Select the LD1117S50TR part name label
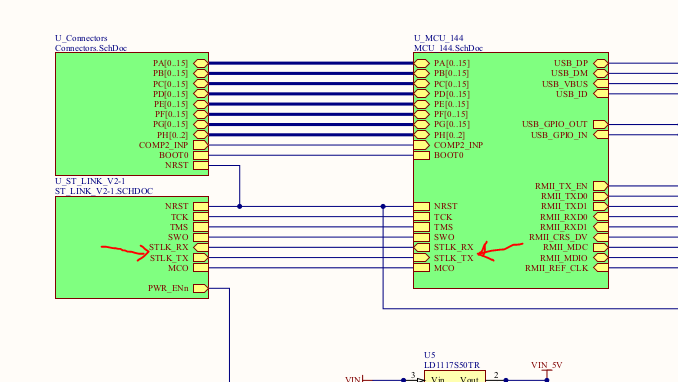The height and width of the screenshot is (382, 678). (x=452, y=365)
